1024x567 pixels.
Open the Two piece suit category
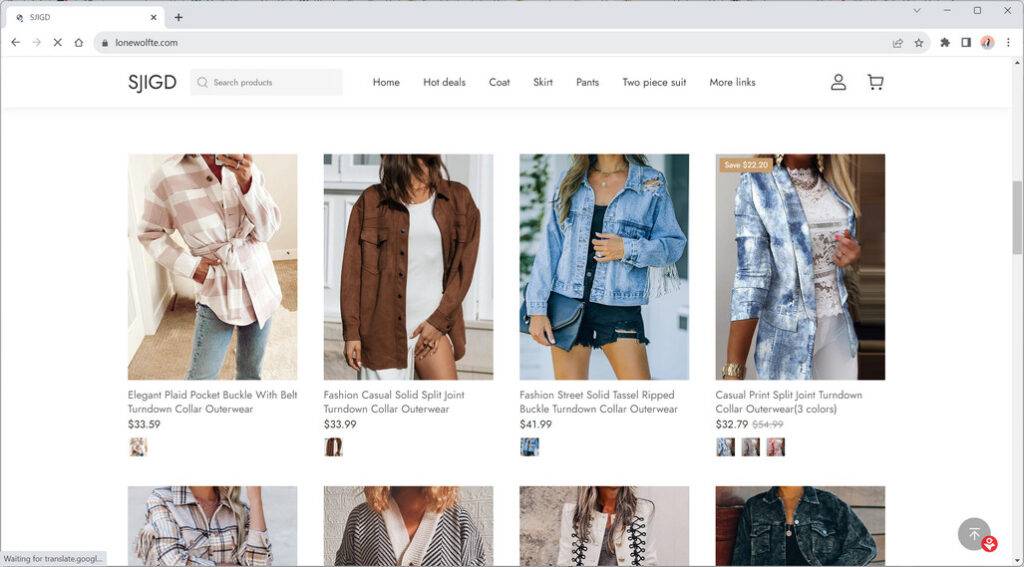pyautogui.click(x=654, y=82)
